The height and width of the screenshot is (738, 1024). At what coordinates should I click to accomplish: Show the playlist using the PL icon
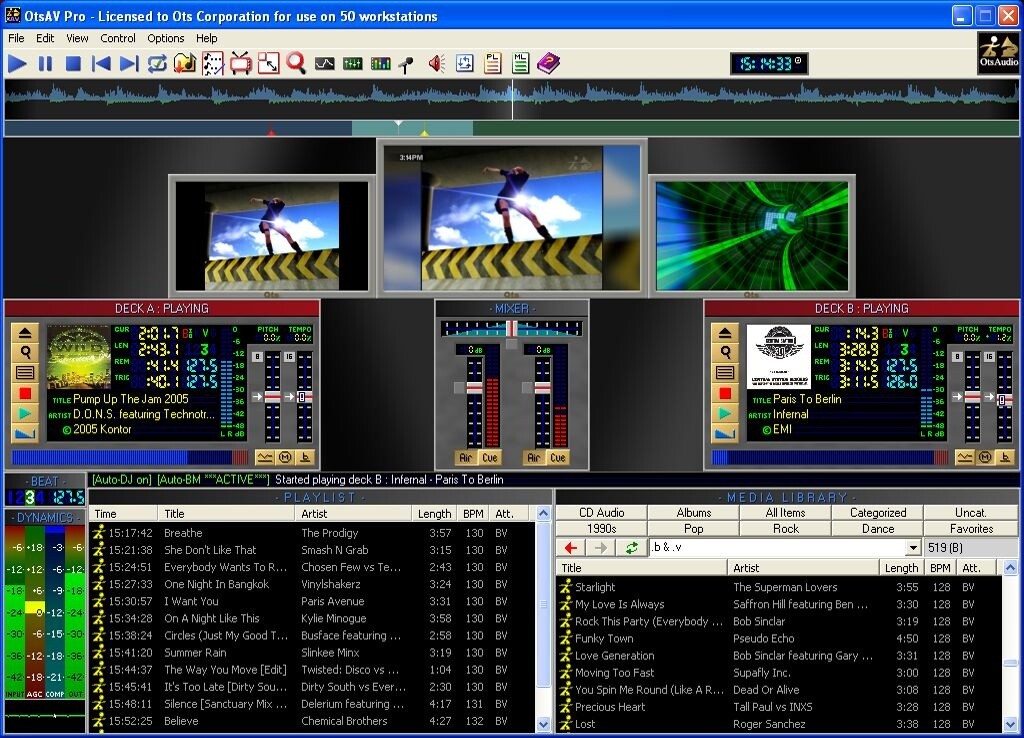click(491, 64)
